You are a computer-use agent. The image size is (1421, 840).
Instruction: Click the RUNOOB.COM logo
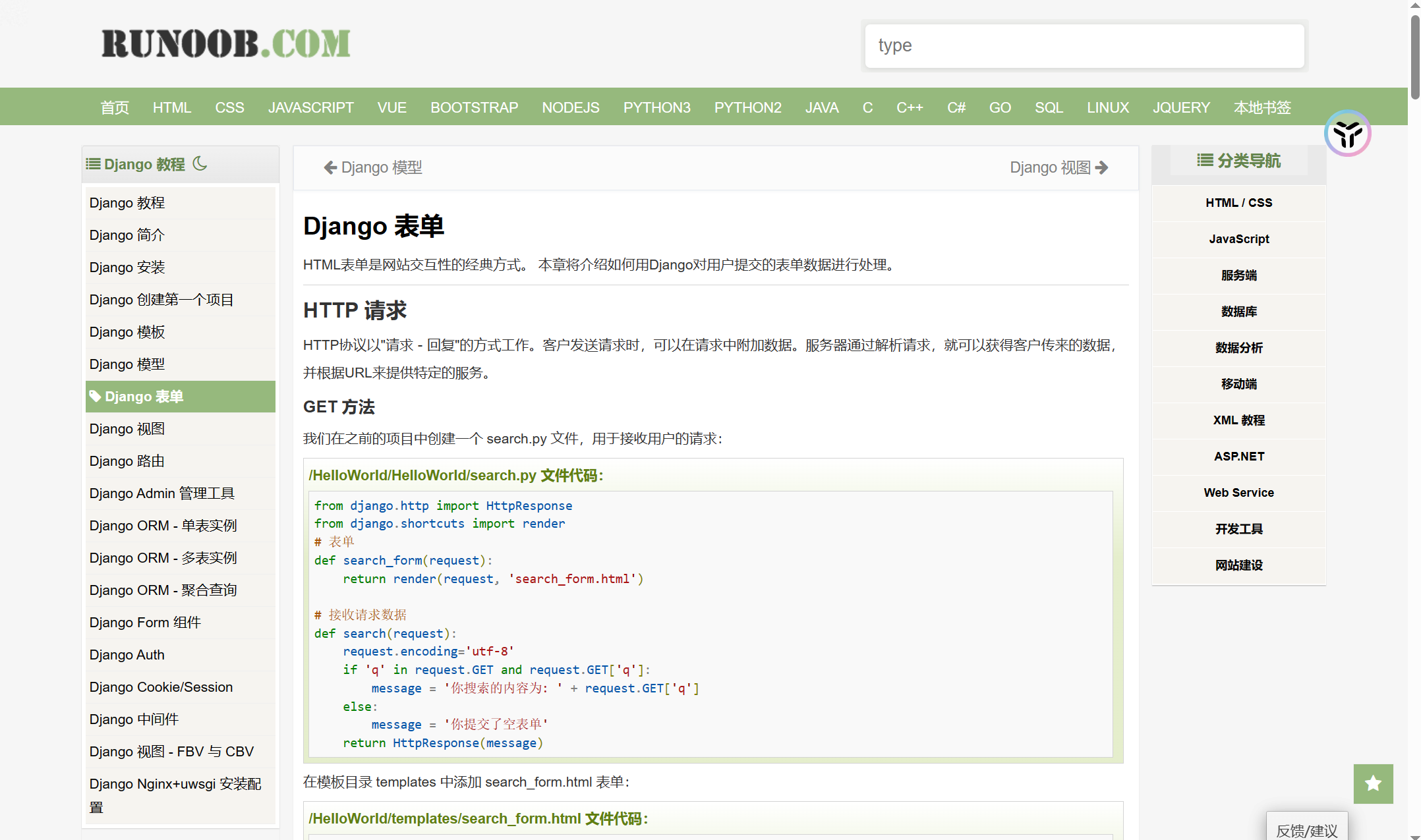(226, 44)
